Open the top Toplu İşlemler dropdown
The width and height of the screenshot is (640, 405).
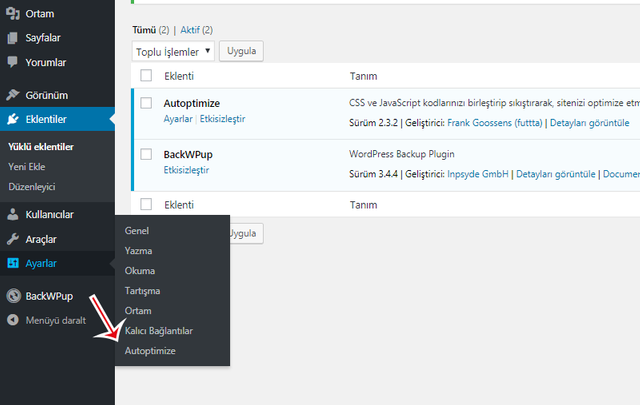(x=173, y=51)
